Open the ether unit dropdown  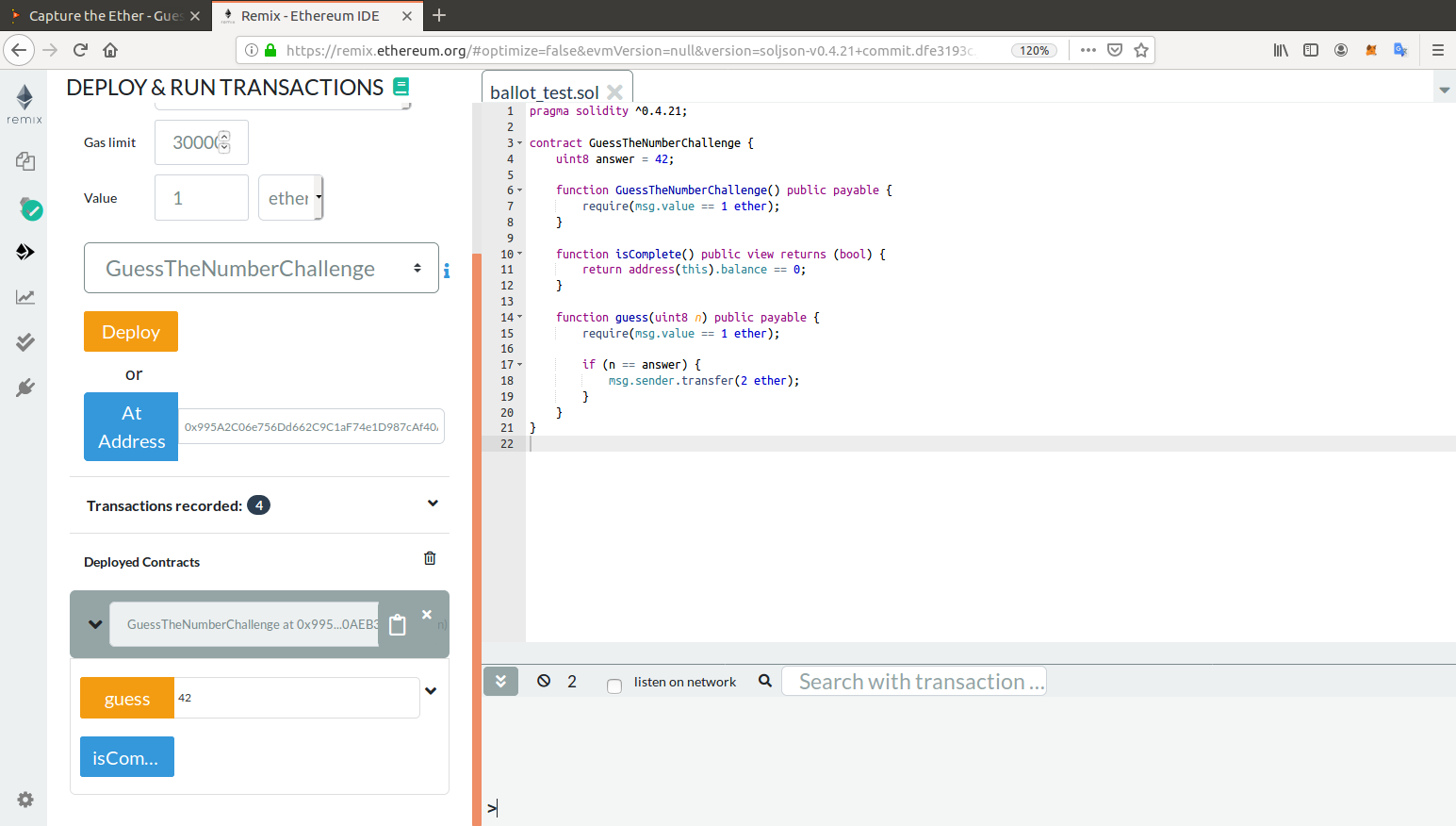tap(290, 198)
